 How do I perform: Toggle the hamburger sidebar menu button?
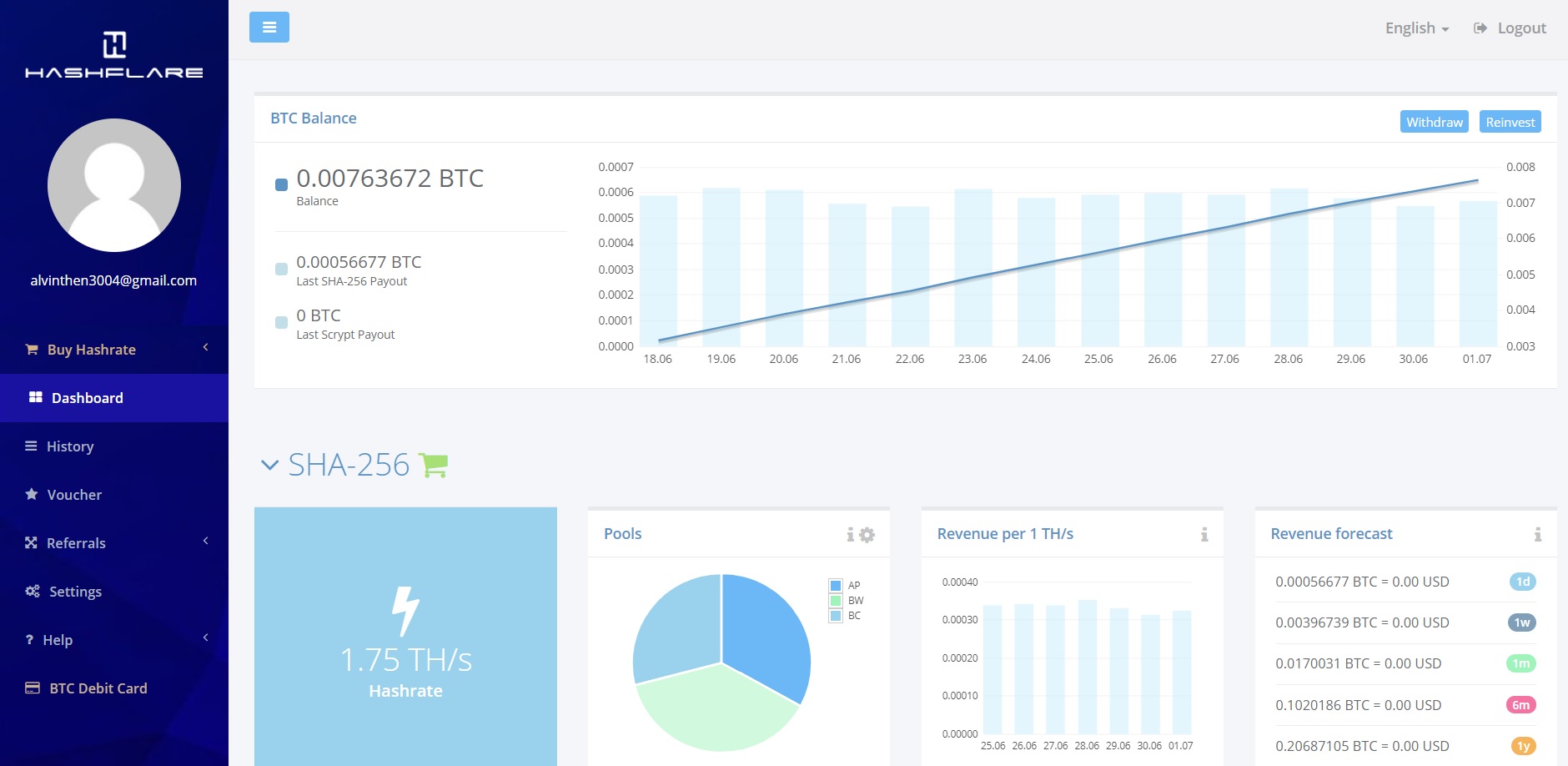269,28
